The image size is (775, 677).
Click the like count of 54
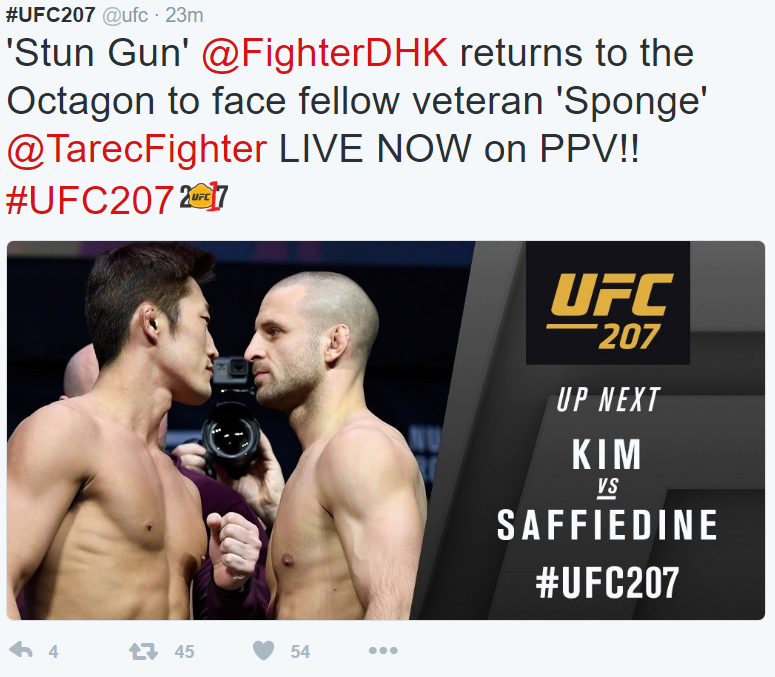(x=300, y=651)
